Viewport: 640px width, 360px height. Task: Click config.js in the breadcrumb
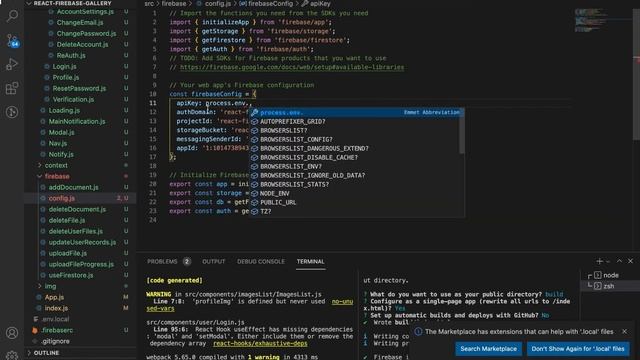coord(218,4)
